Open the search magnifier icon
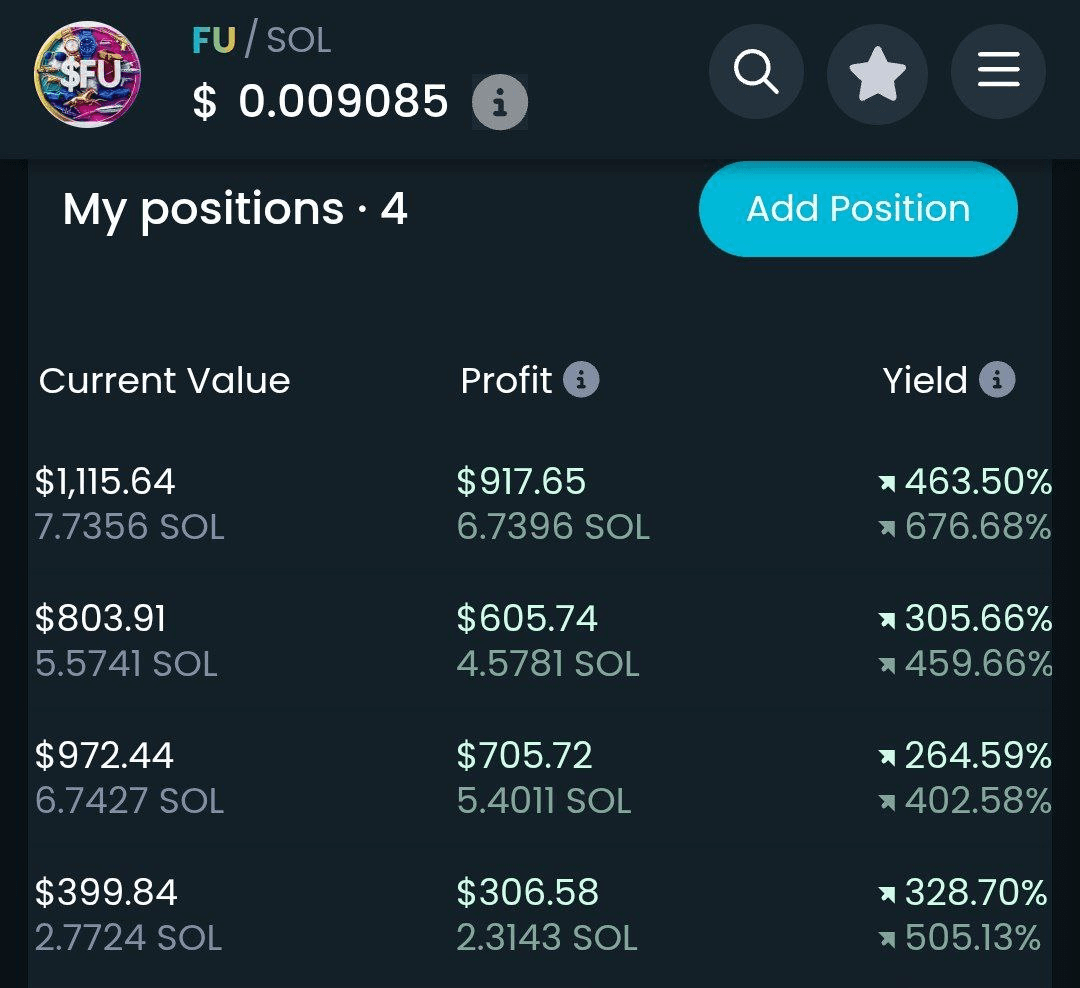Screen dimensions: 1080x988 click(756, 73)
